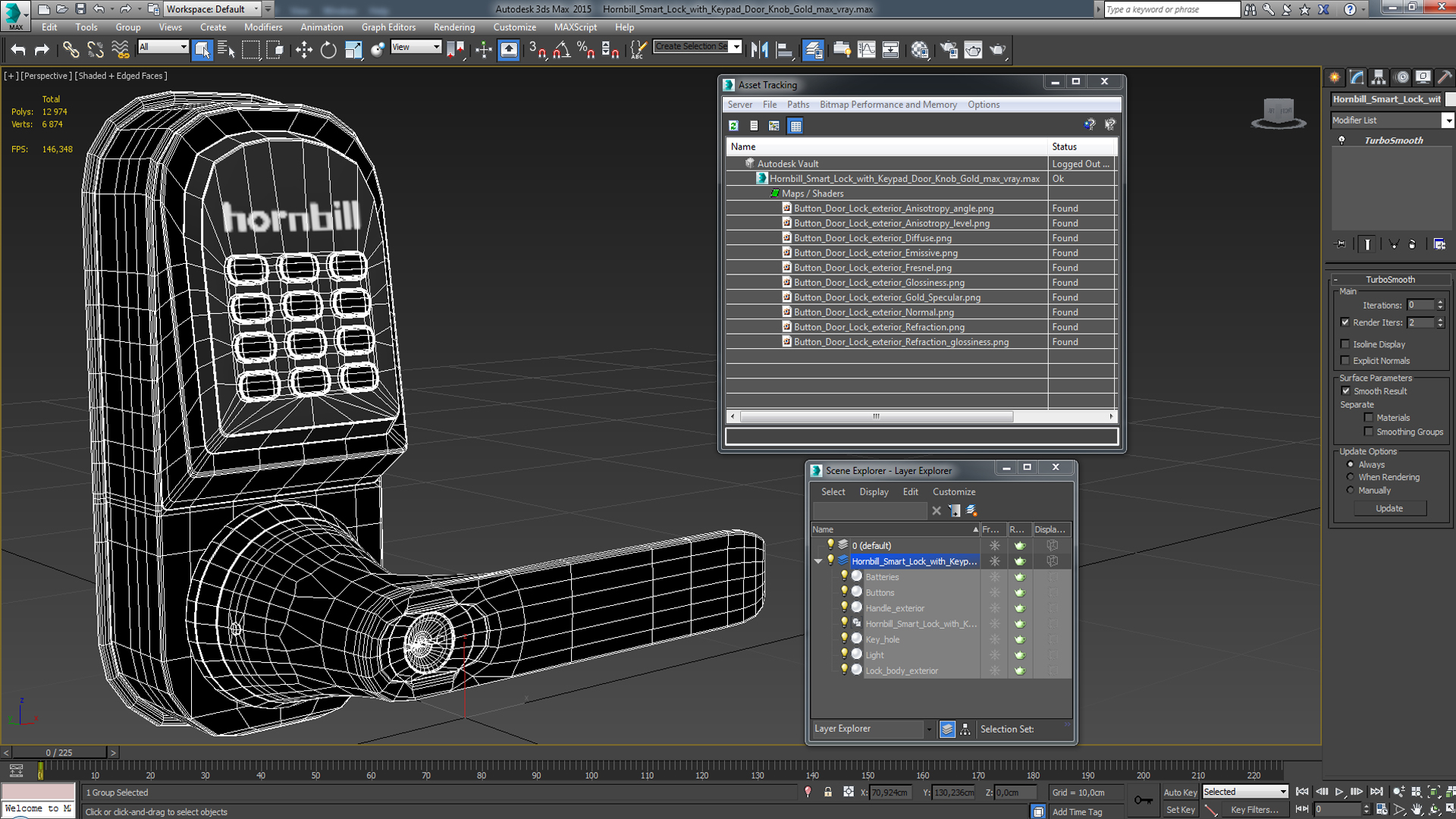
Task: Collapse the Hornbill_Smart_Lock layer in Scene Explorer
Action: pyautogui.click(x=818, y=561)
